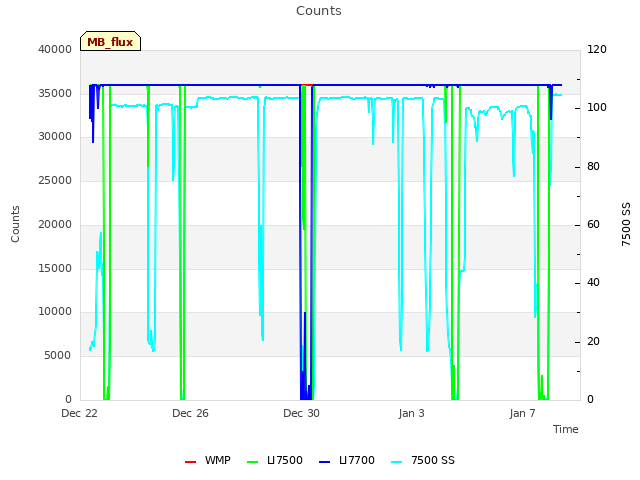This screenshot has width=640, height=480.
Task: Click the 60 right axis tick label
Action: pyautogui.click(x=593, y=224)
